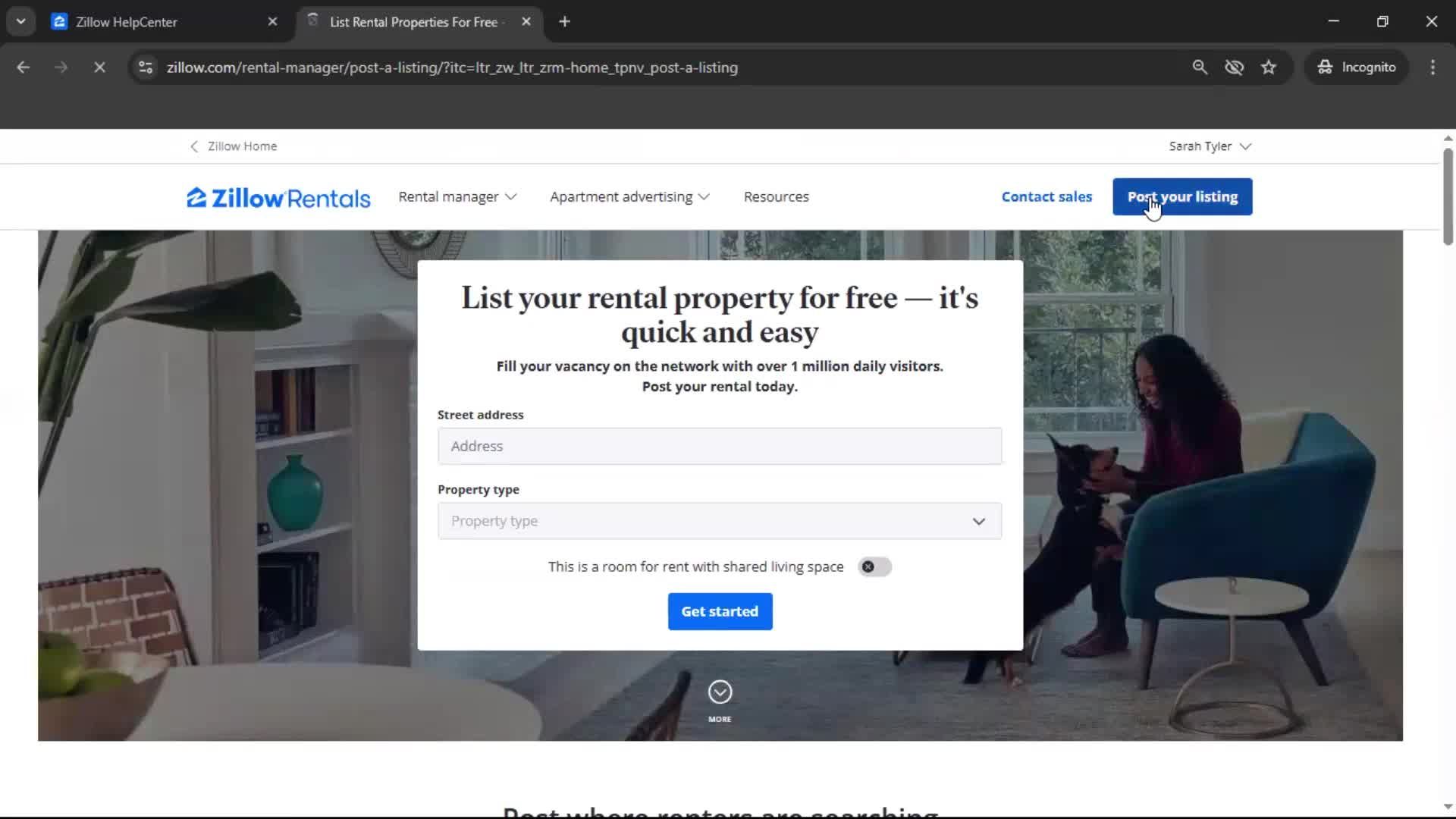Expand the Rental manager menu
The height and width of the screenshot is (819, 1456).
click(456, 196)
